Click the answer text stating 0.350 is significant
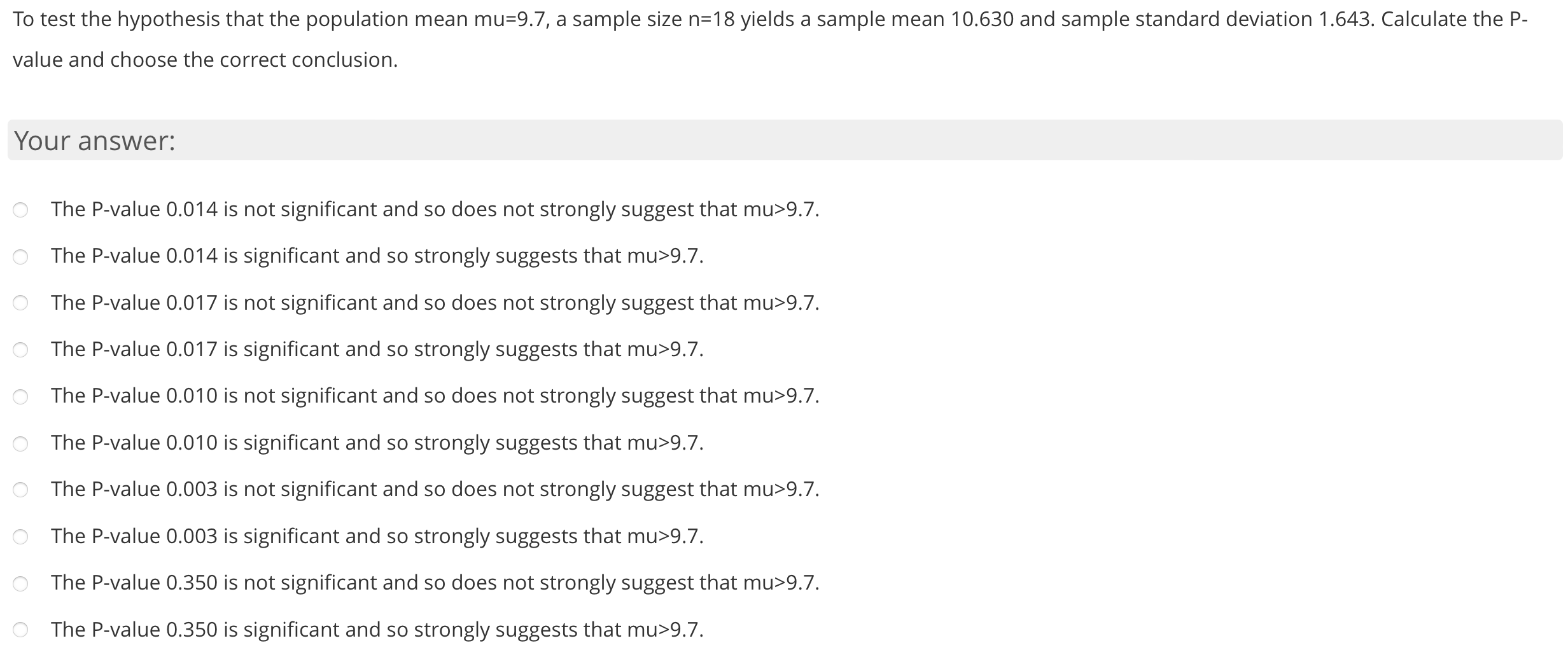This screenshot has width=1568, height=650. pos(377,629)
